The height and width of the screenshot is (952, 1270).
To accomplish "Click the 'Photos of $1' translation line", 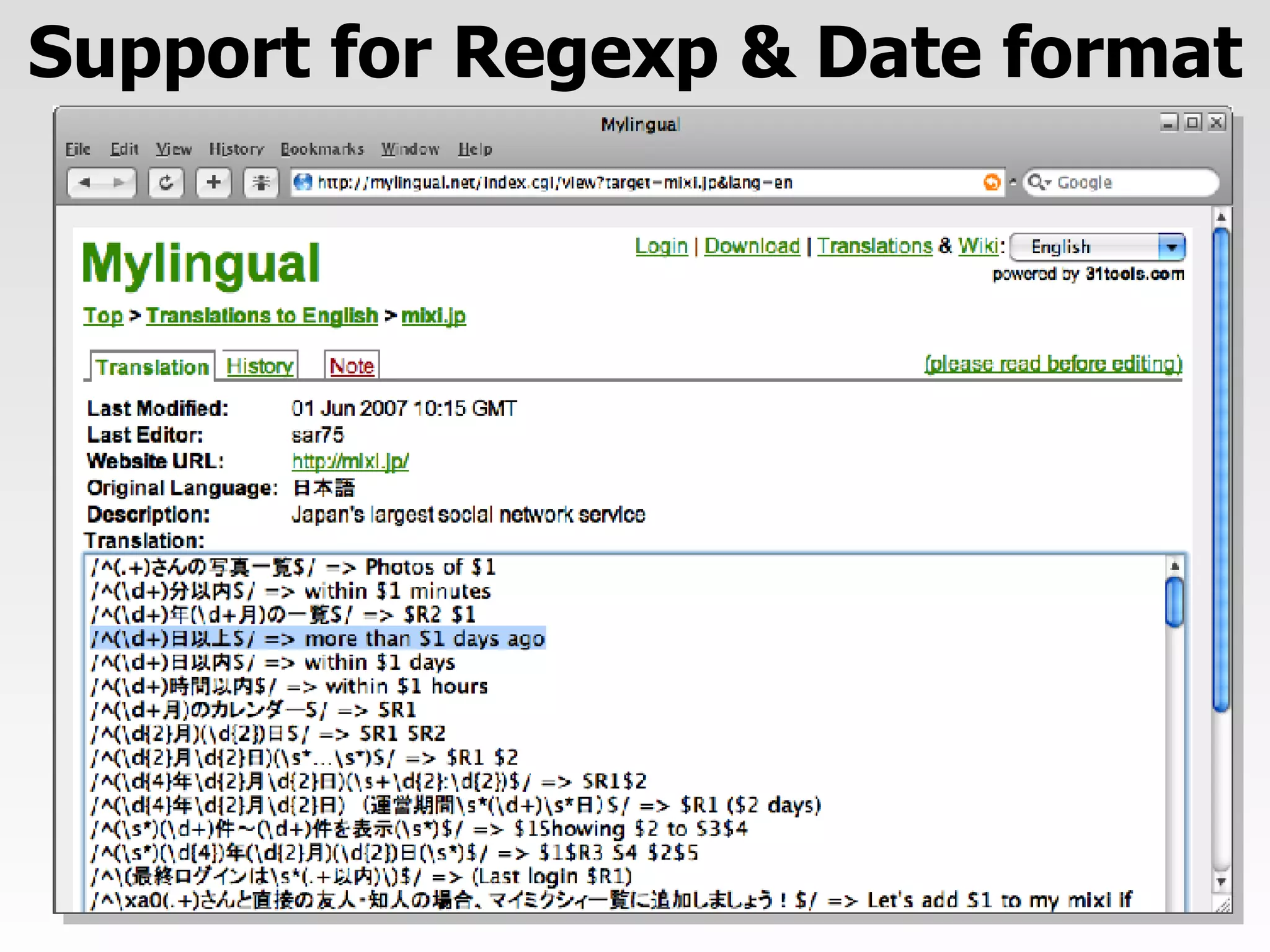I will [293, 567].
